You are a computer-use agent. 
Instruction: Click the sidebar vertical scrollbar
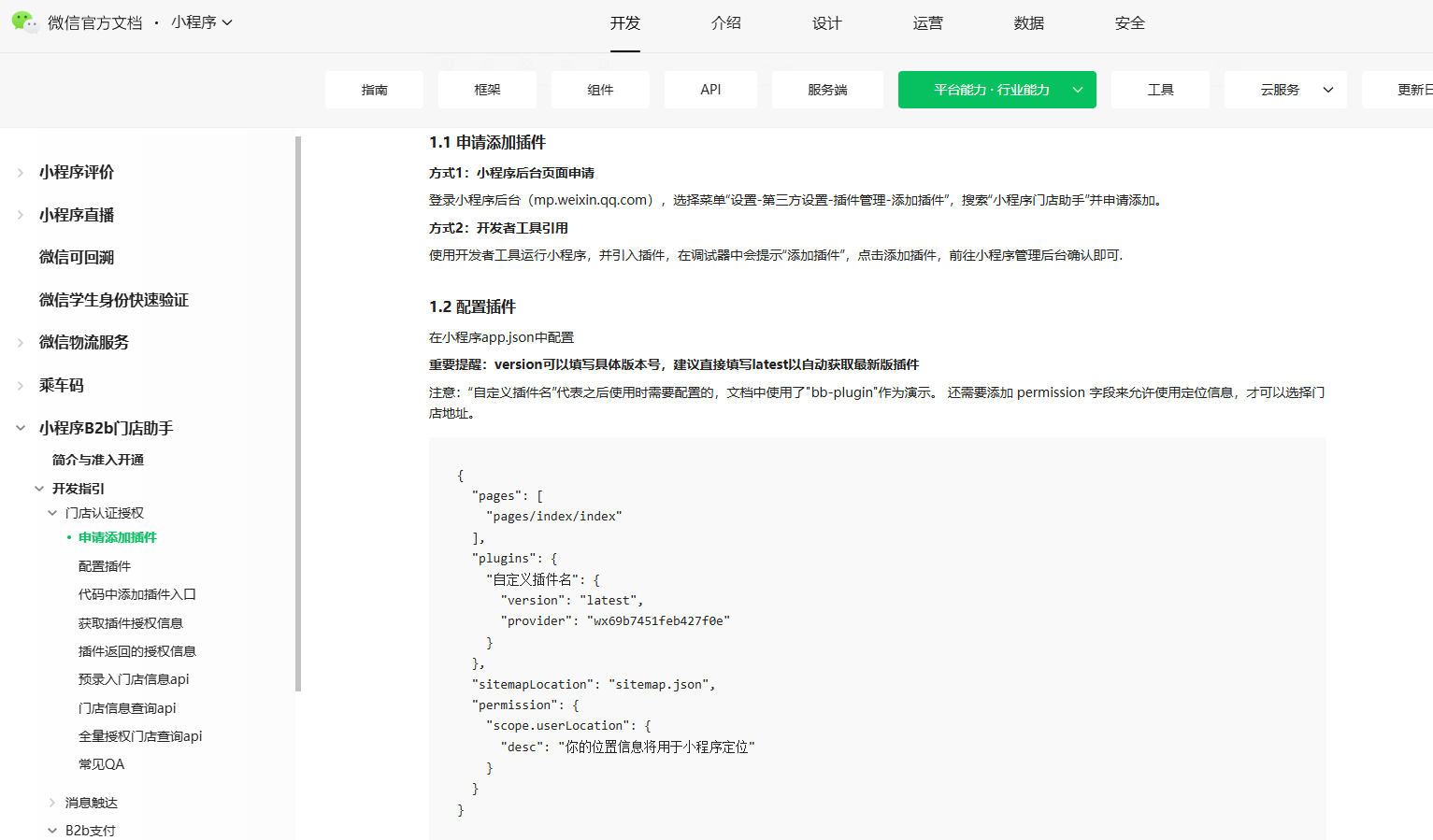[298, 413]
